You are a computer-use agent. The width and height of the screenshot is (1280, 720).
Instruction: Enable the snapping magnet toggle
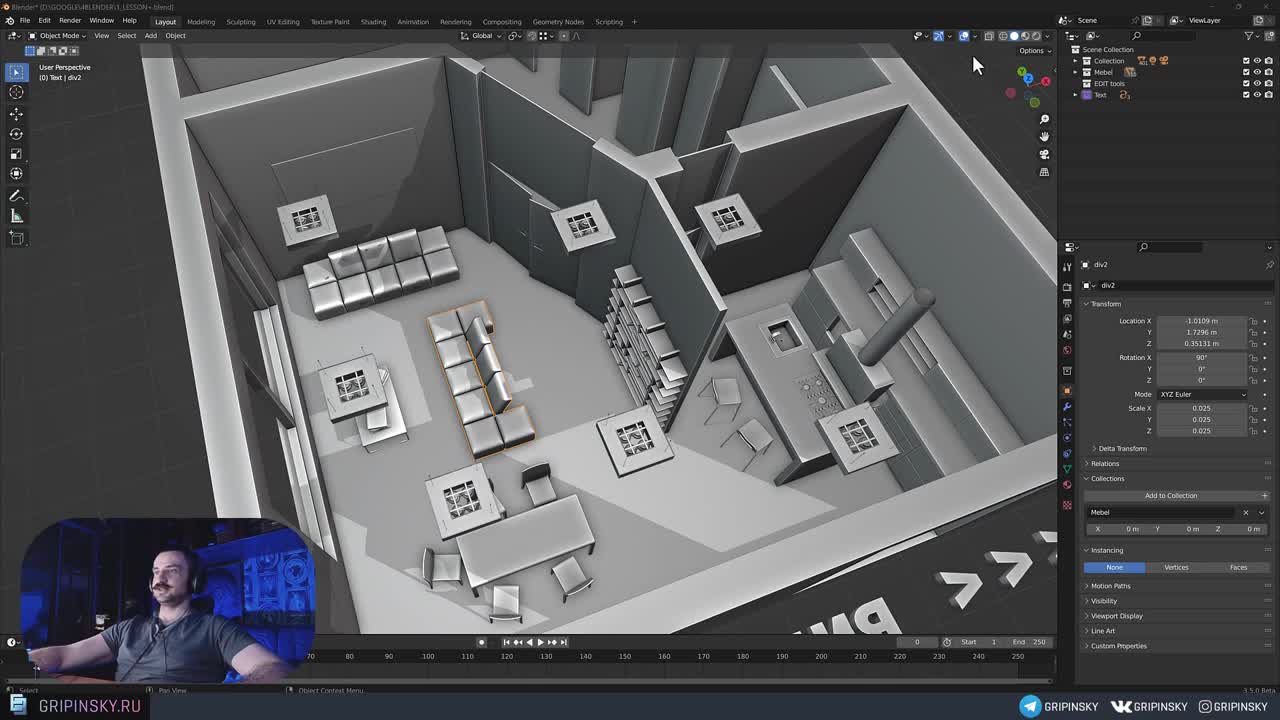[x=531, y=36]
